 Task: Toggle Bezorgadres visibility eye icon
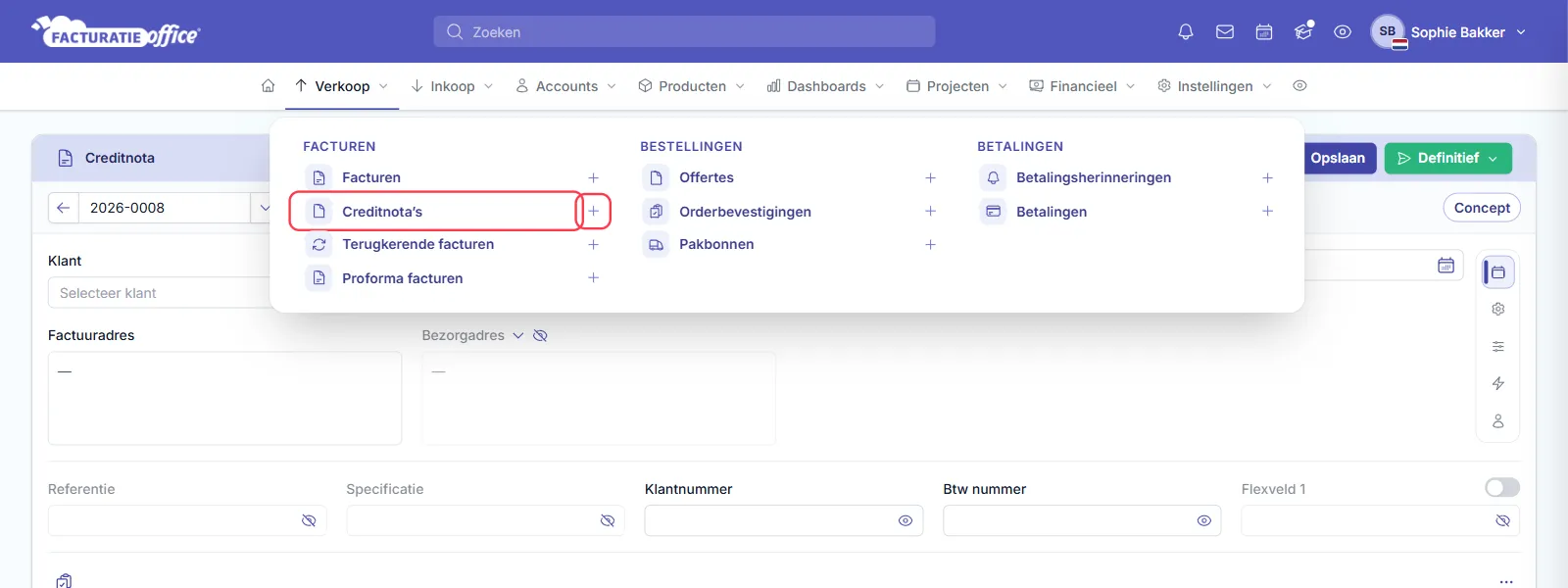[x=540, y=335]
